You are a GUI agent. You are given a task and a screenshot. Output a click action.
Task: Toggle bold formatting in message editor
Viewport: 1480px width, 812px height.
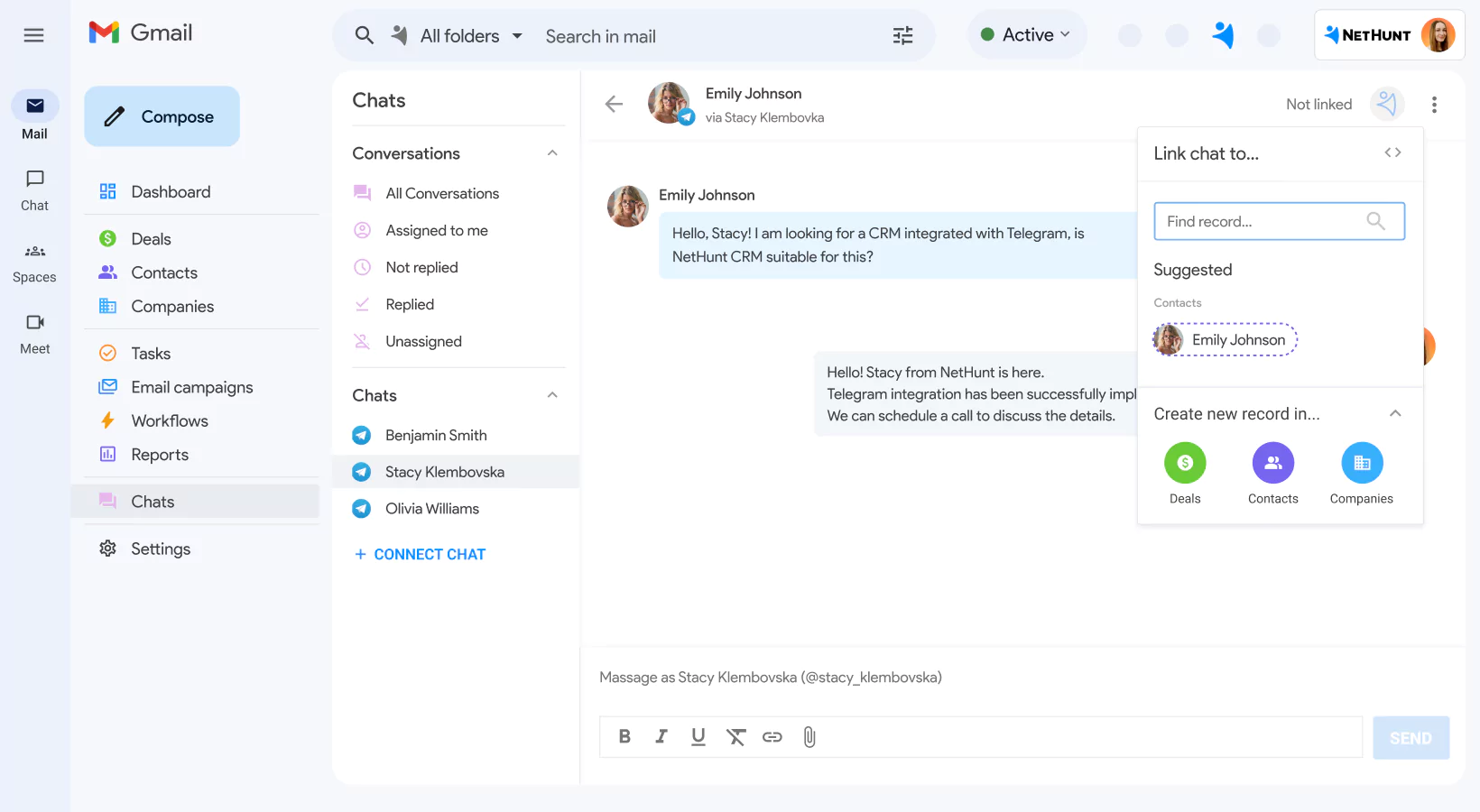click(624, 737)
